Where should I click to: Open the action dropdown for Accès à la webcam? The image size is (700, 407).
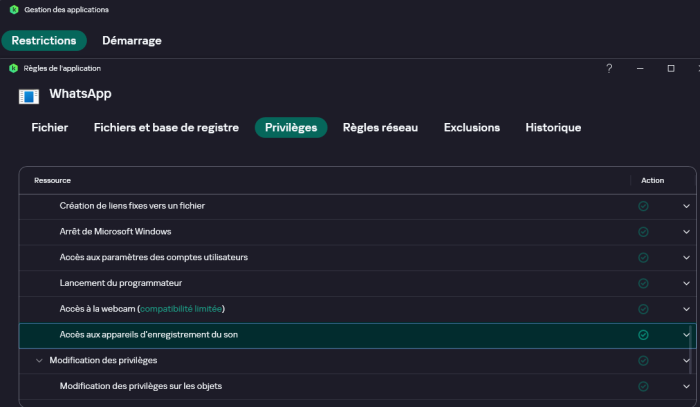click(x=686, y=309)
